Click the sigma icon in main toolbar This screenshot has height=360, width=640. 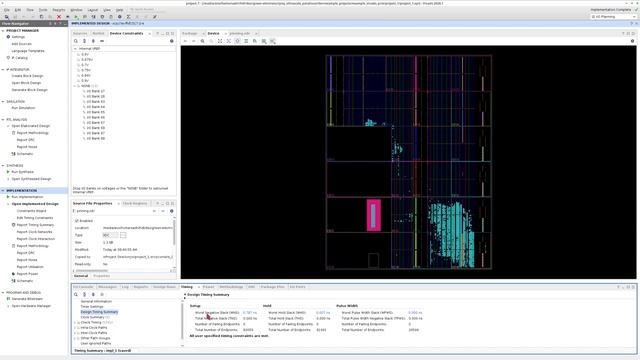(128, 17)
